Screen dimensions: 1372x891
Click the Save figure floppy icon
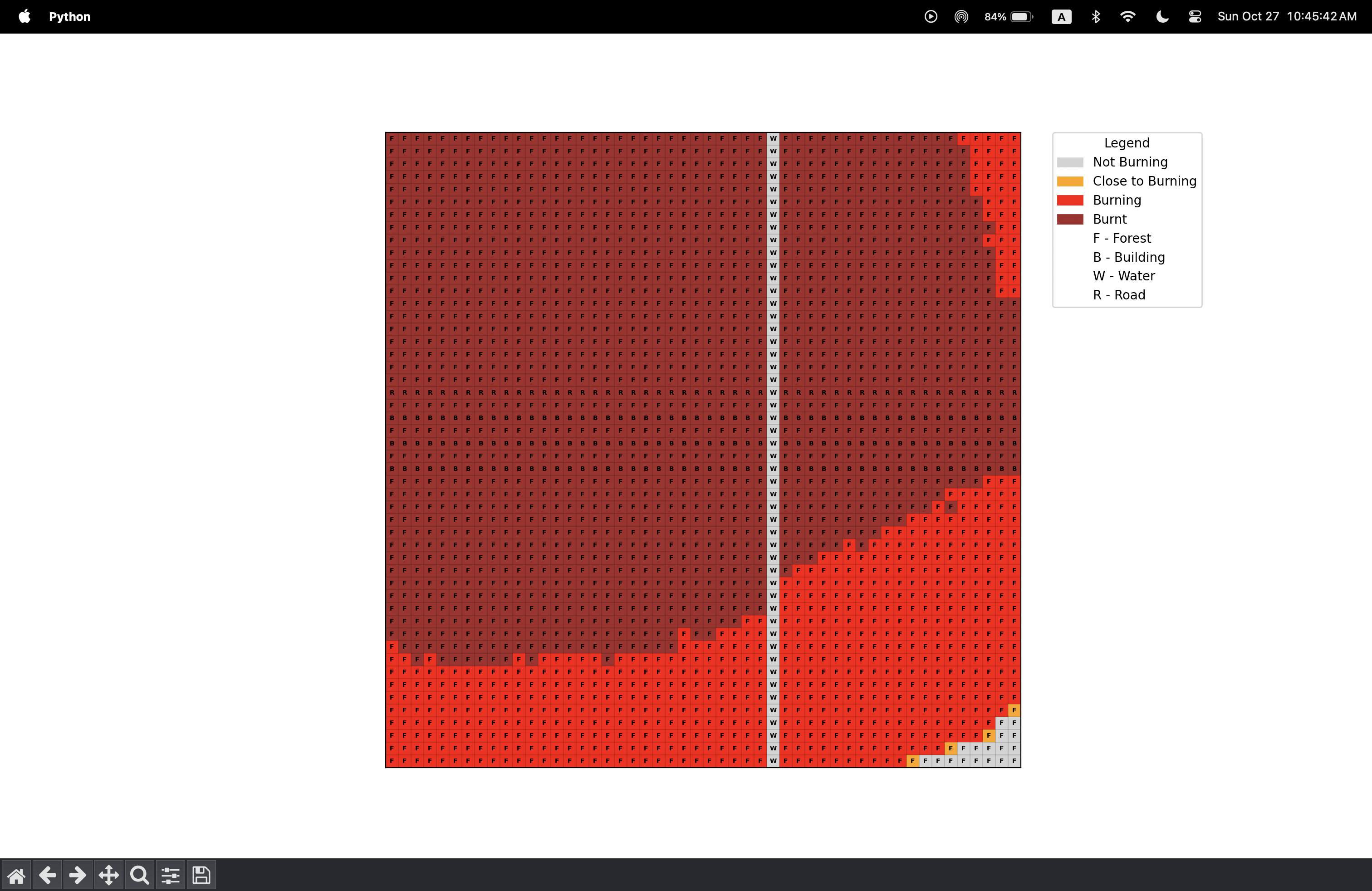[201, 876]
